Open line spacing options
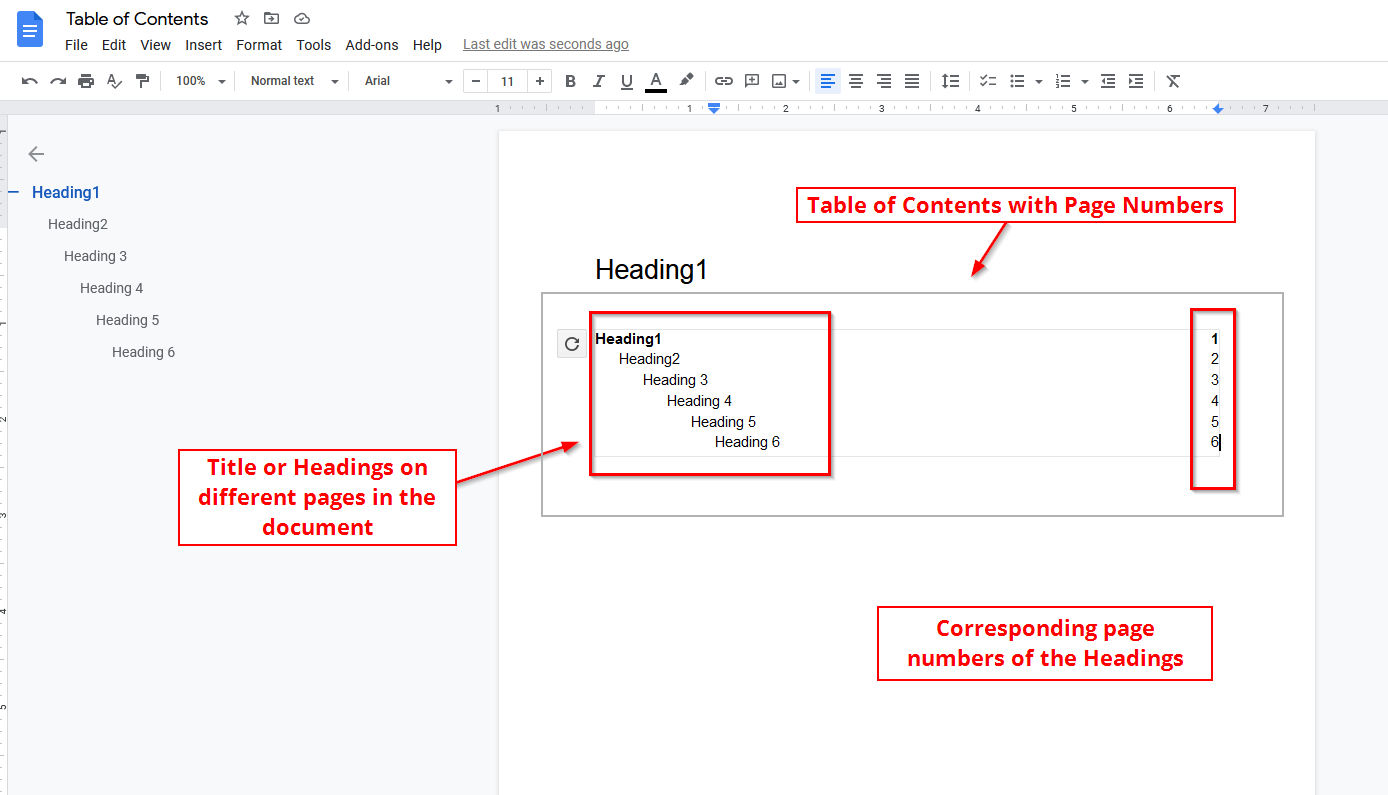This screenshot has height=795, width=1388. coord(950,81)
